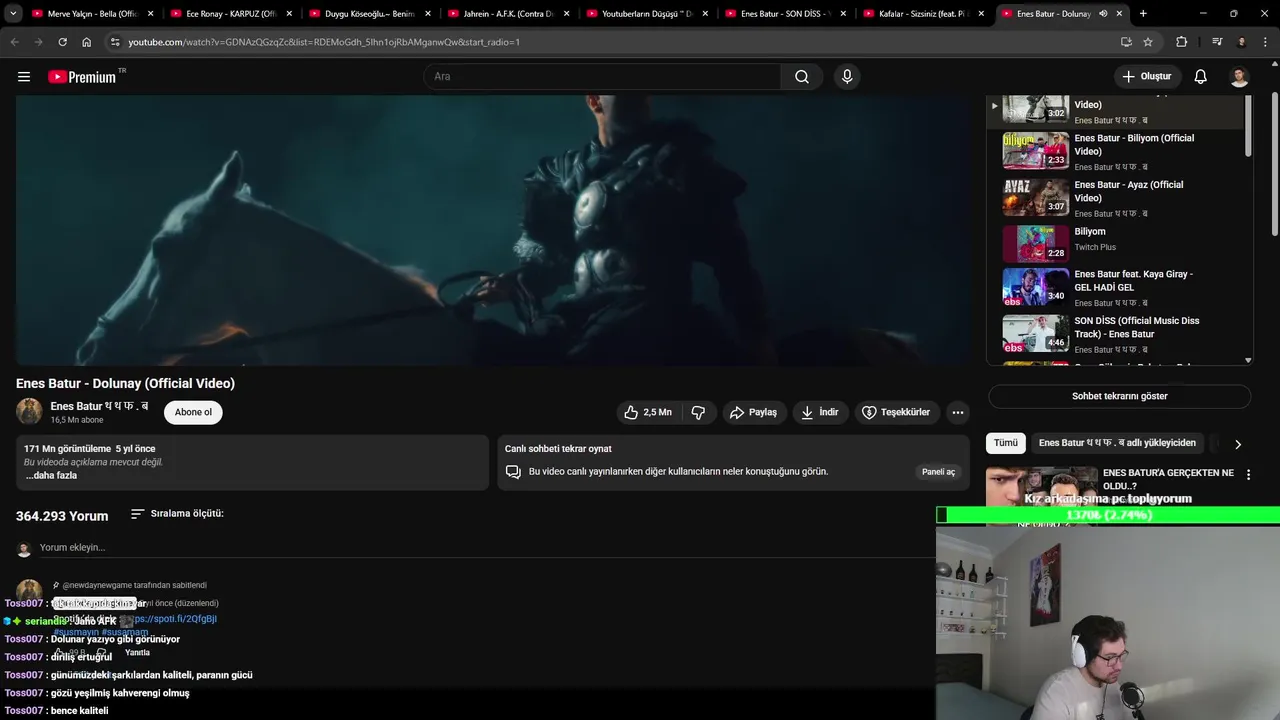Open Chrome profile avatar in toolbar

[1241, 42]
